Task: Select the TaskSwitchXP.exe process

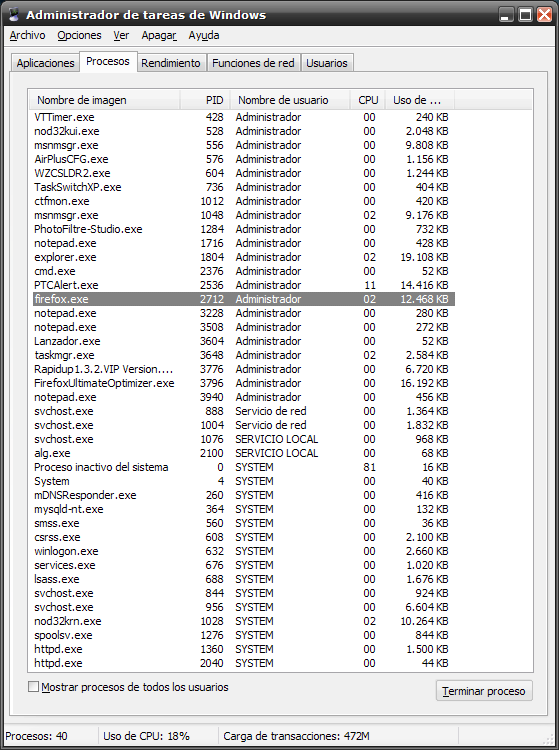Action: tap(243, 187)
